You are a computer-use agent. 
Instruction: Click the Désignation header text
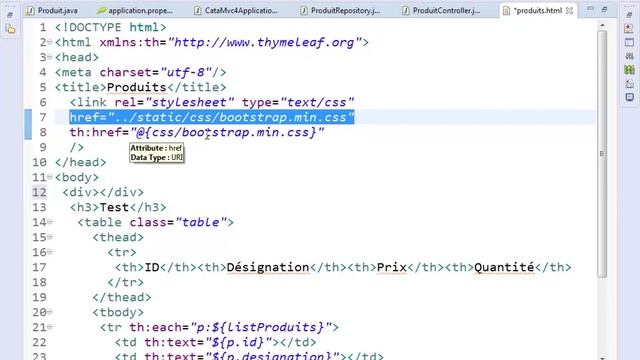268,267
